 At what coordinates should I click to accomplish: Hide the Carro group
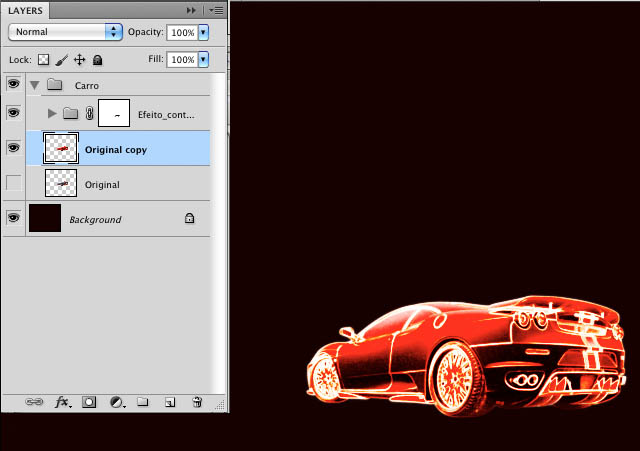14,85
